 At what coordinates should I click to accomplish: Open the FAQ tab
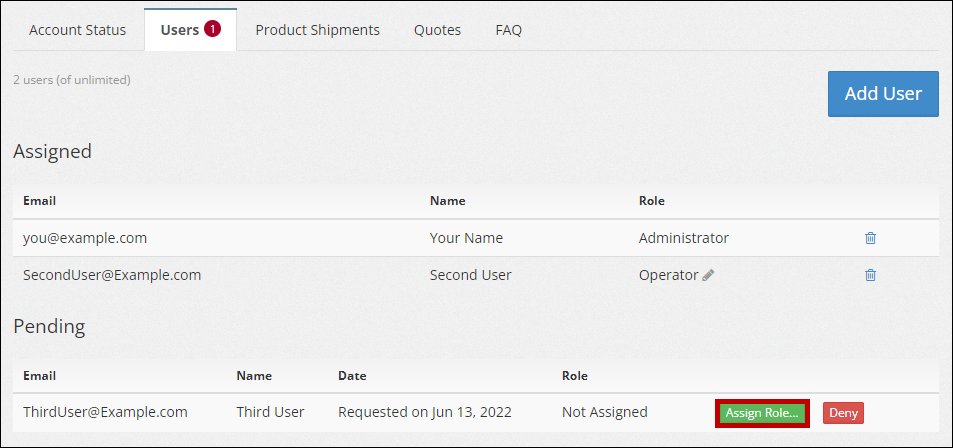coord(508,30)
